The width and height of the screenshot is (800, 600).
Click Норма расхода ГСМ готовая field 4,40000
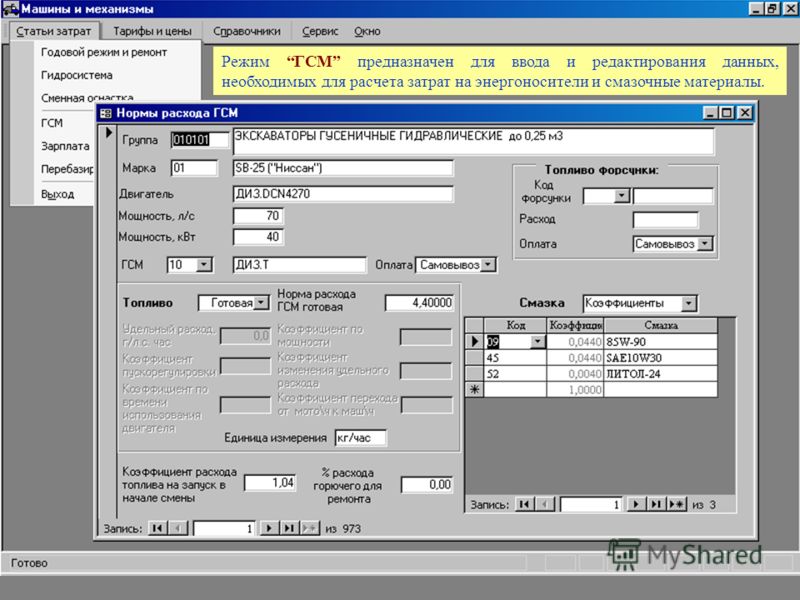point(419,303)
